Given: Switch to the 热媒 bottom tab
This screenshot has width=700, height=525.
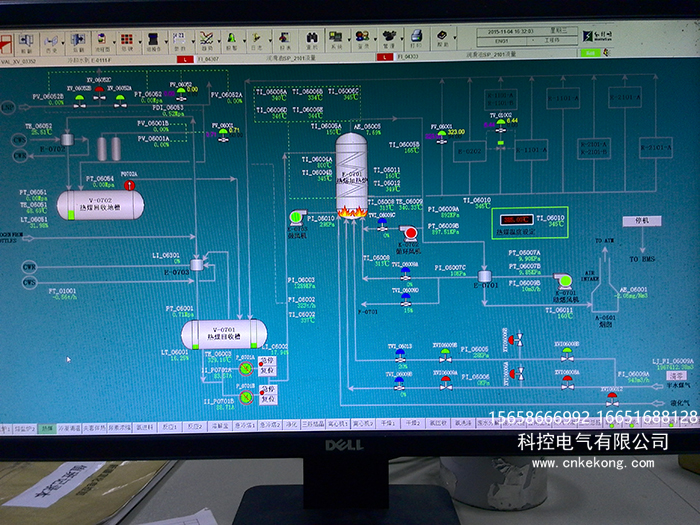Looking at the screenshot, I should [x=47, y=426].
